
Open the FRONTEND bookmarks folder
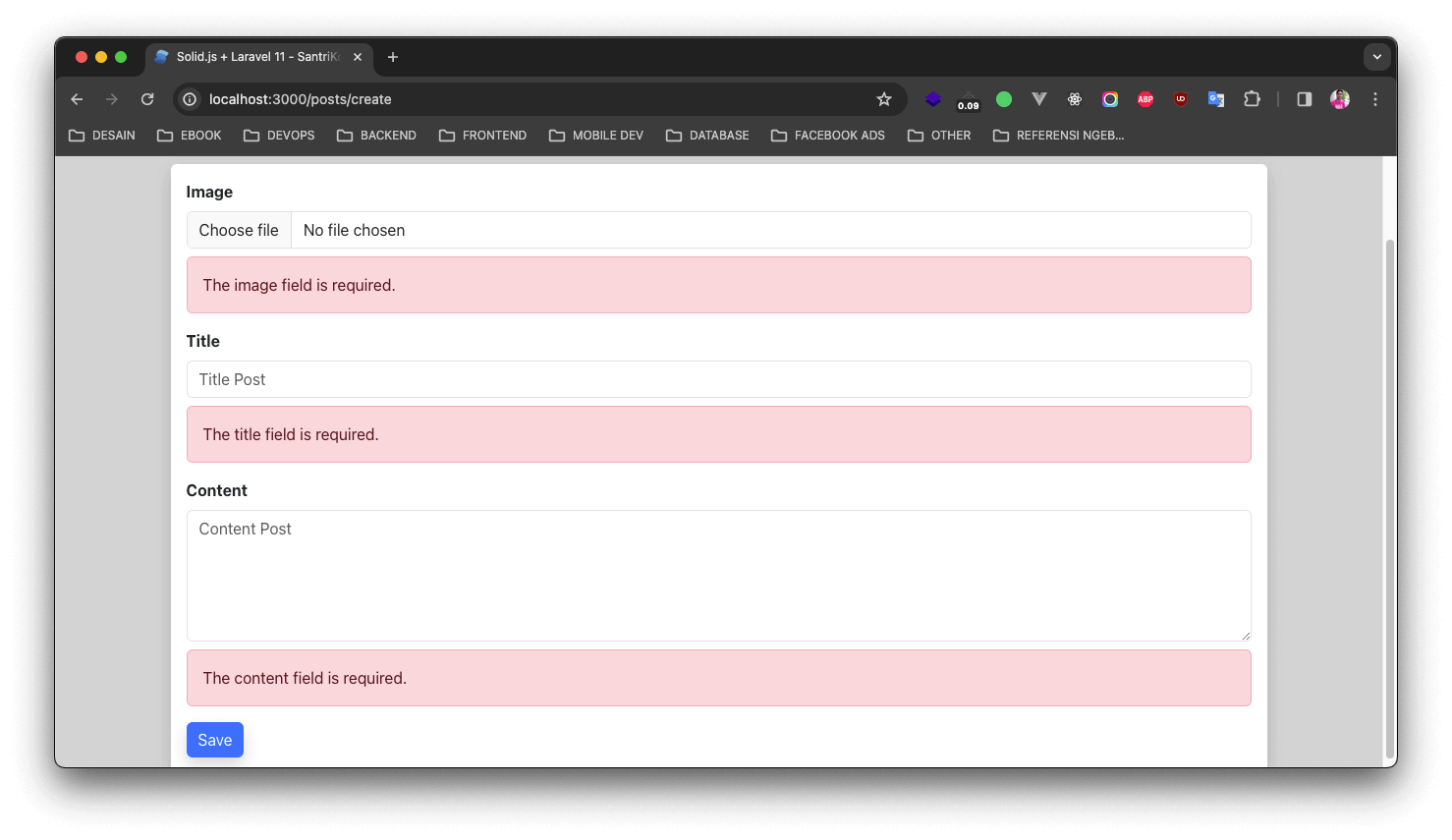click(483, 136)
